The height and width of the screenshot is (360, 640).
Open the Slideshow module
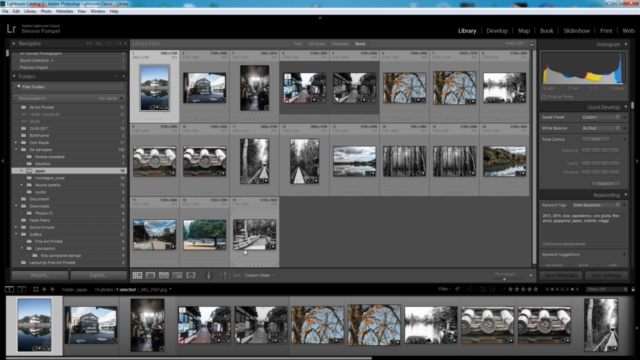pyautogui.click(x=576, y=31)
